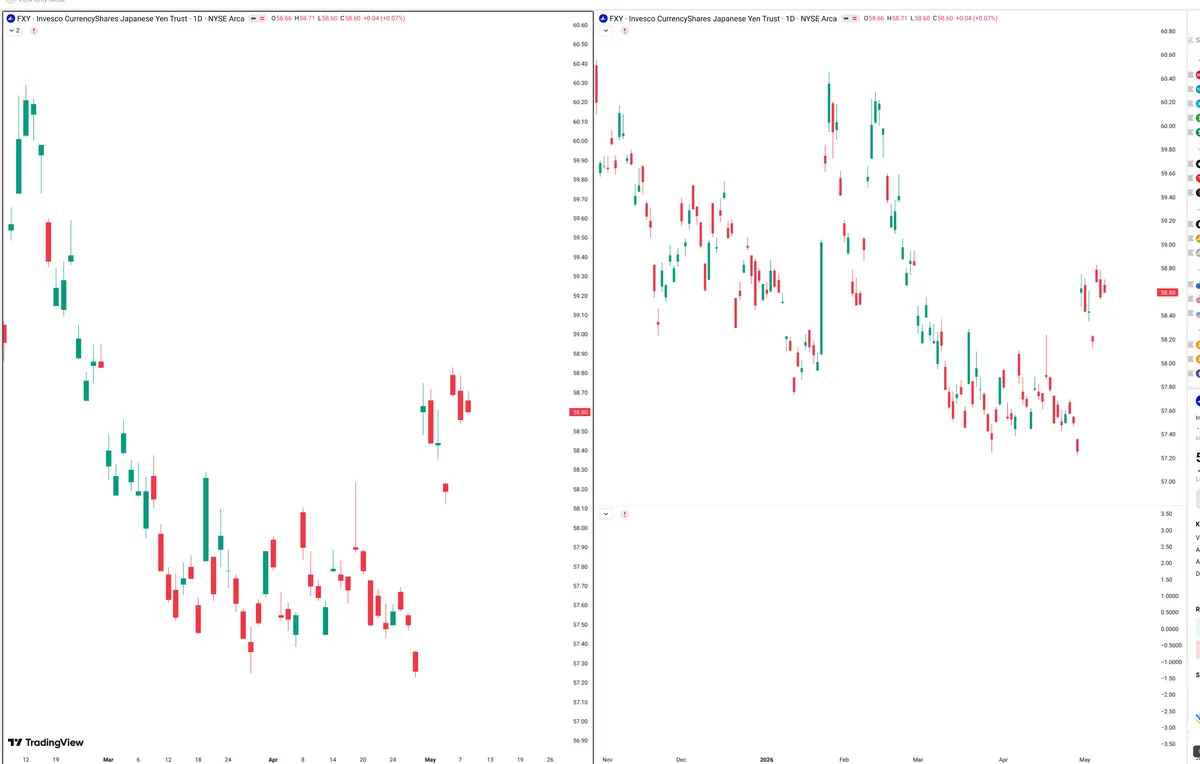
Task: Expand the legend chevron in right chart's lower pane
Action: pos(606,514)
